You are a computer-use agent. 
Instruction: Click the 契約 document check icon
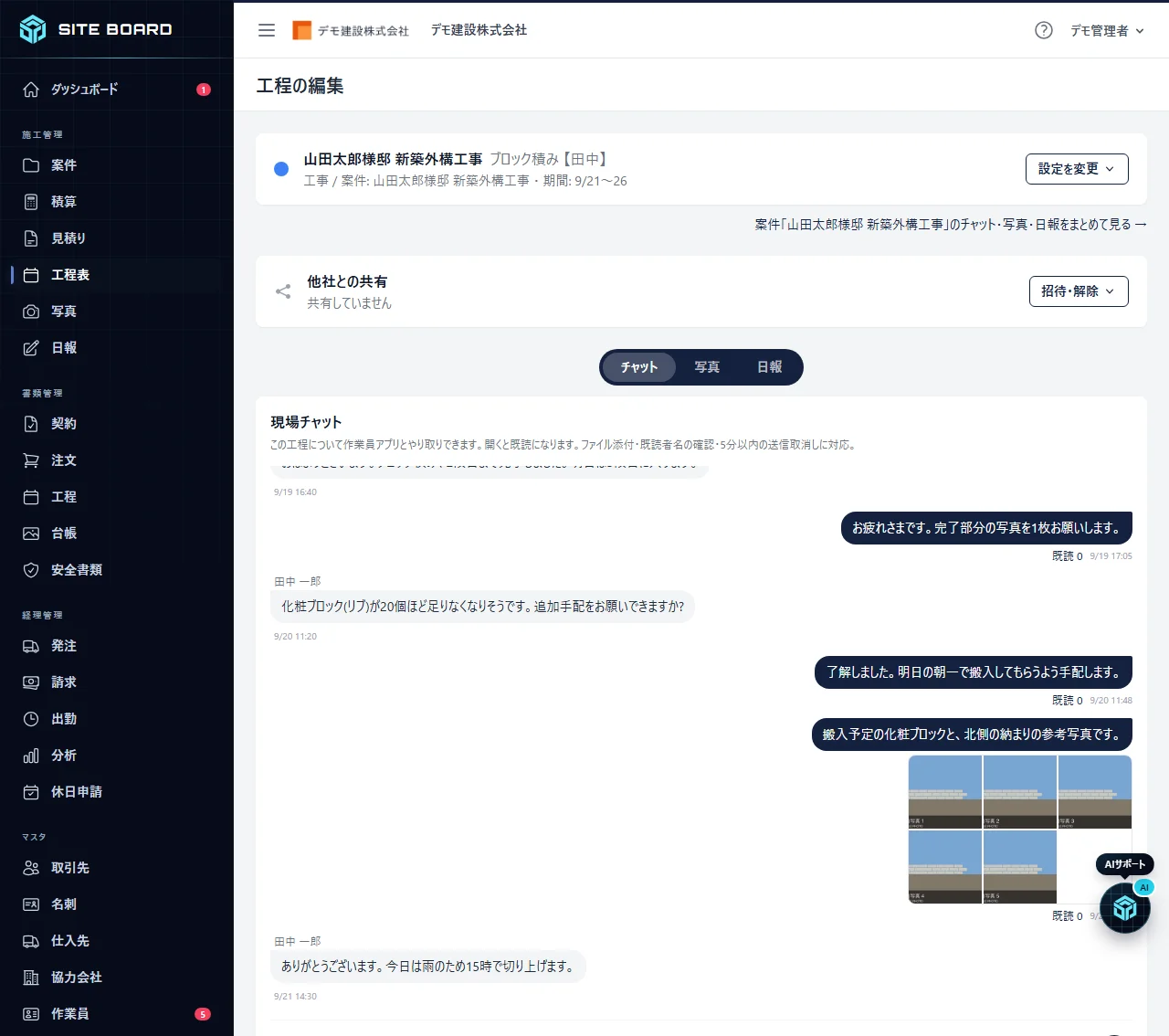[x=31, y=424]
